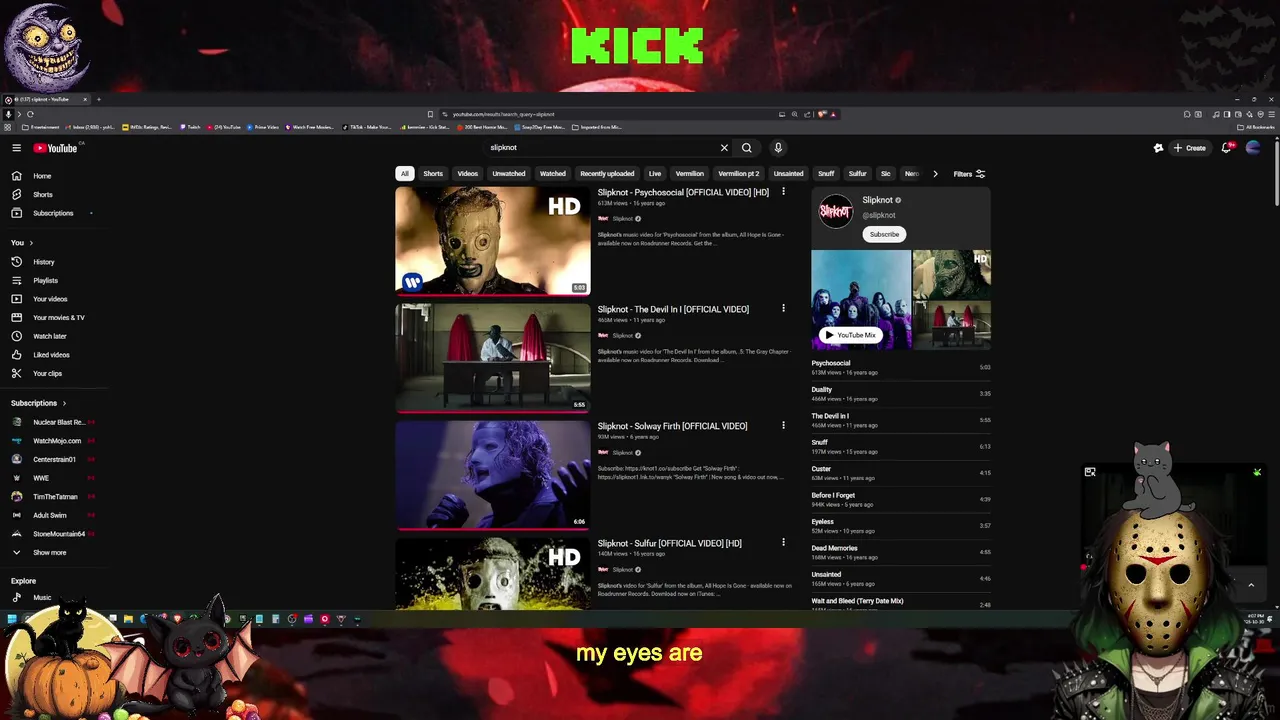Open Shorts in the sidebar
The width and height of the screenshot is (1280, 720).
42,195
